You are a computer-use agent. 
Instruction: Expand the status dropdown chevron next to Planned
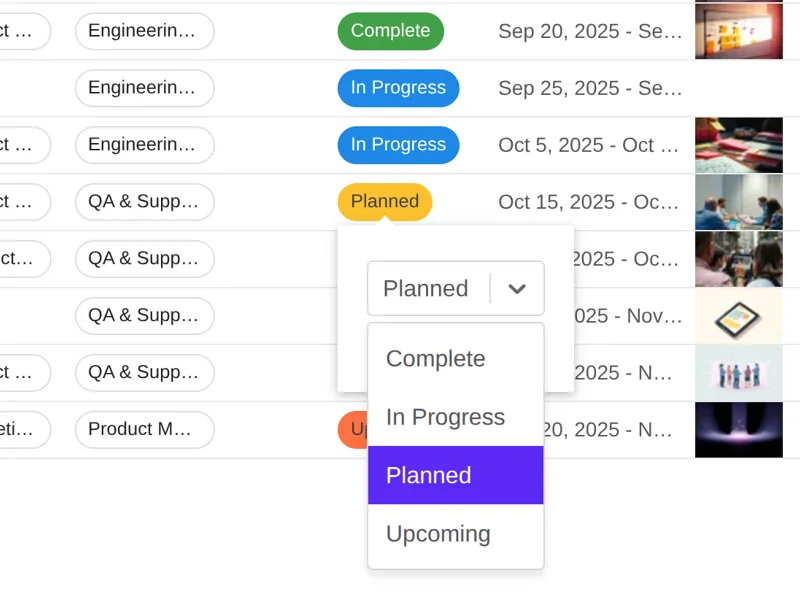[x=517, y=288]
